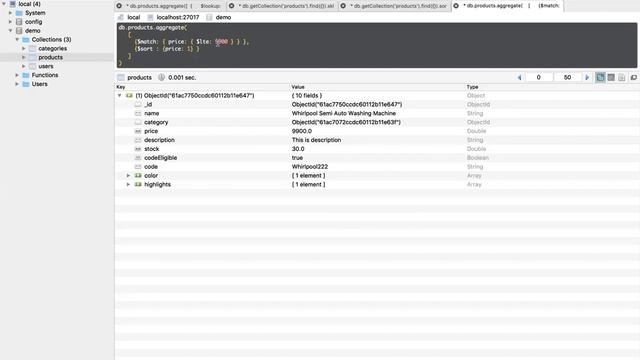Screen dimensions: 640x360
Task: Click the price field number icon
Action: coord(138,131)
